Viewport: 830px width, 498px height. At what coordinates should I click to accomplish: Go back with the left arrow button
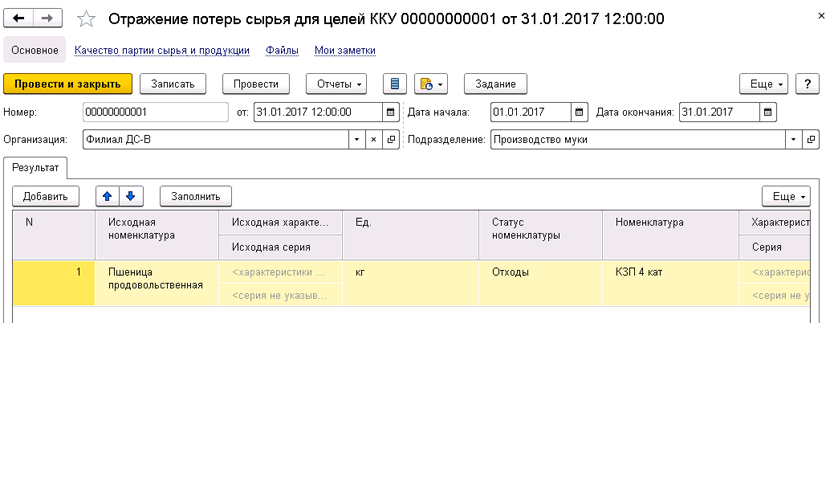(x=19, y=18)
